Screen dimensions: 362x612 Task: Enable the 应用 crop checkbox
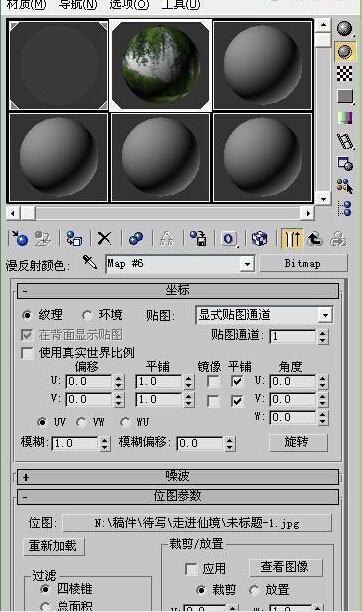(x=191, y=569)
